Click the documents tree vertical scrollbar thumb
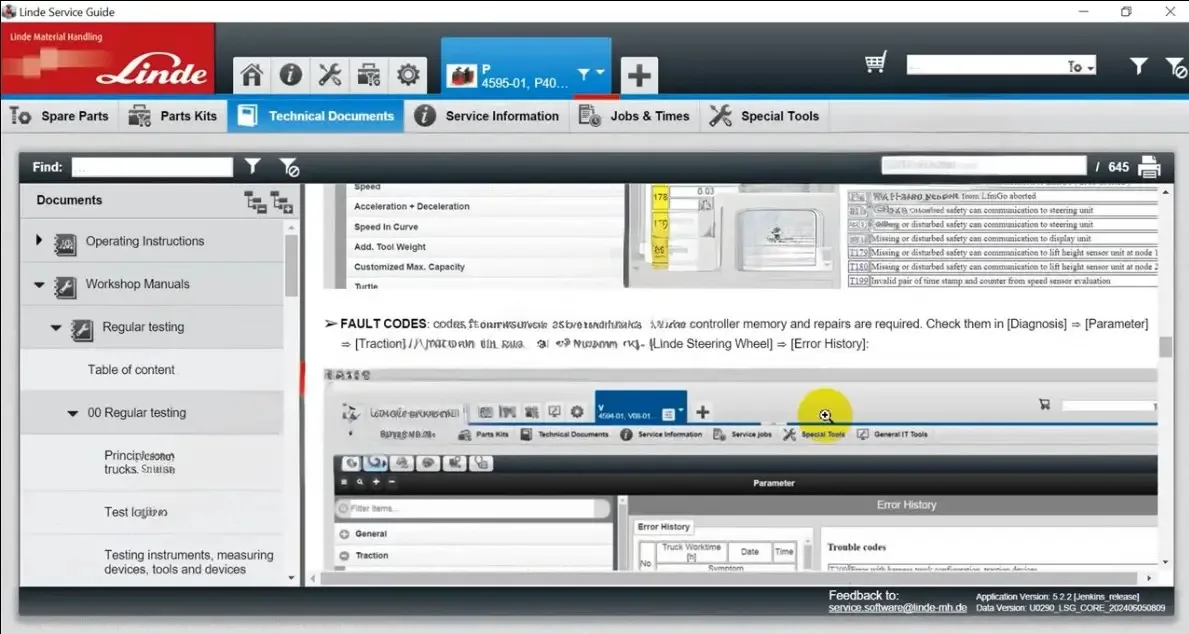 click(291, 265)
